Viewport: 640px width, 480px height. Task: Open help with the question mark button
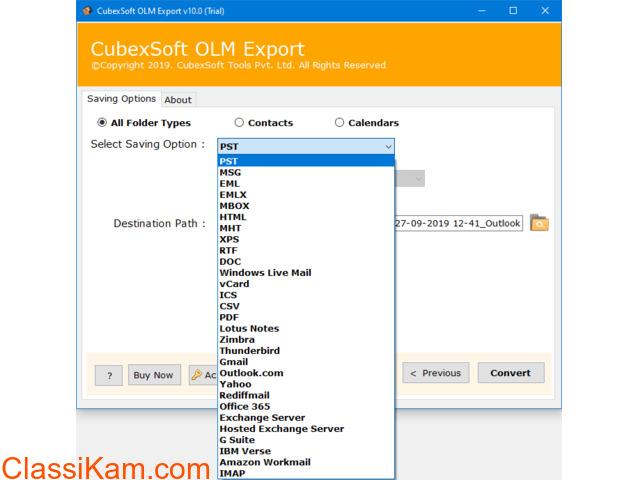pyautogui.click(x=109, y=376)
